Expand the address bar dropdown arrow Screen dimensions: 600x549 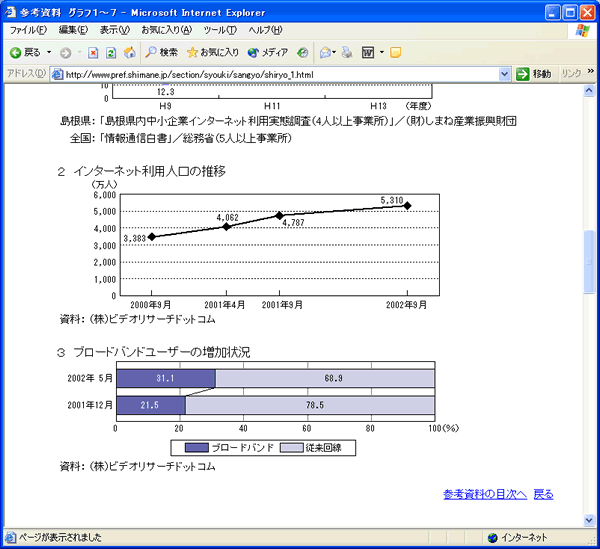(x=505, y=74)
